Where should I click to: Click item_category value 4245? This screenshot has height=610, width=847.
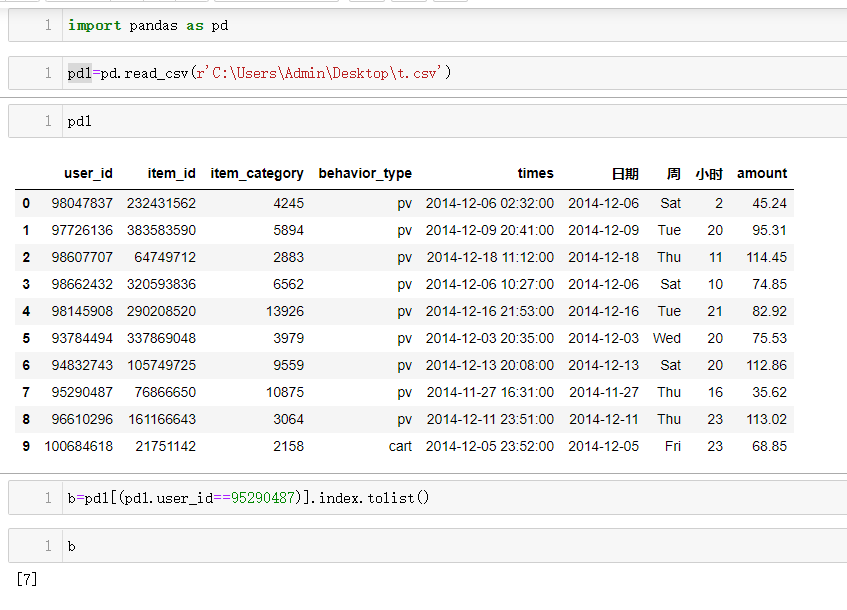pyautogui.click(x=288, y=203)
